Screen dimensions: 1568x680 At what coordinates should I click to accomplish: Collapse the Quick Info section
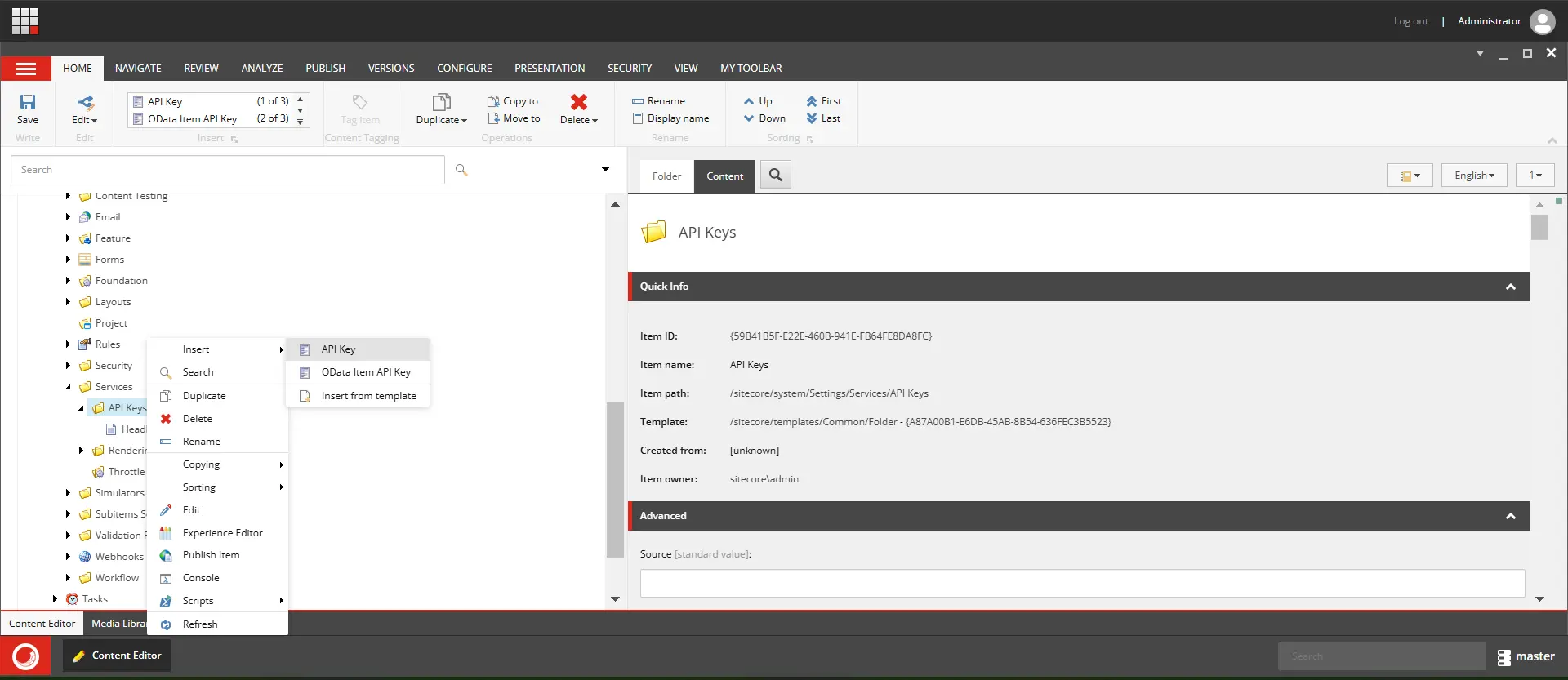click(x=1511, y=287)
